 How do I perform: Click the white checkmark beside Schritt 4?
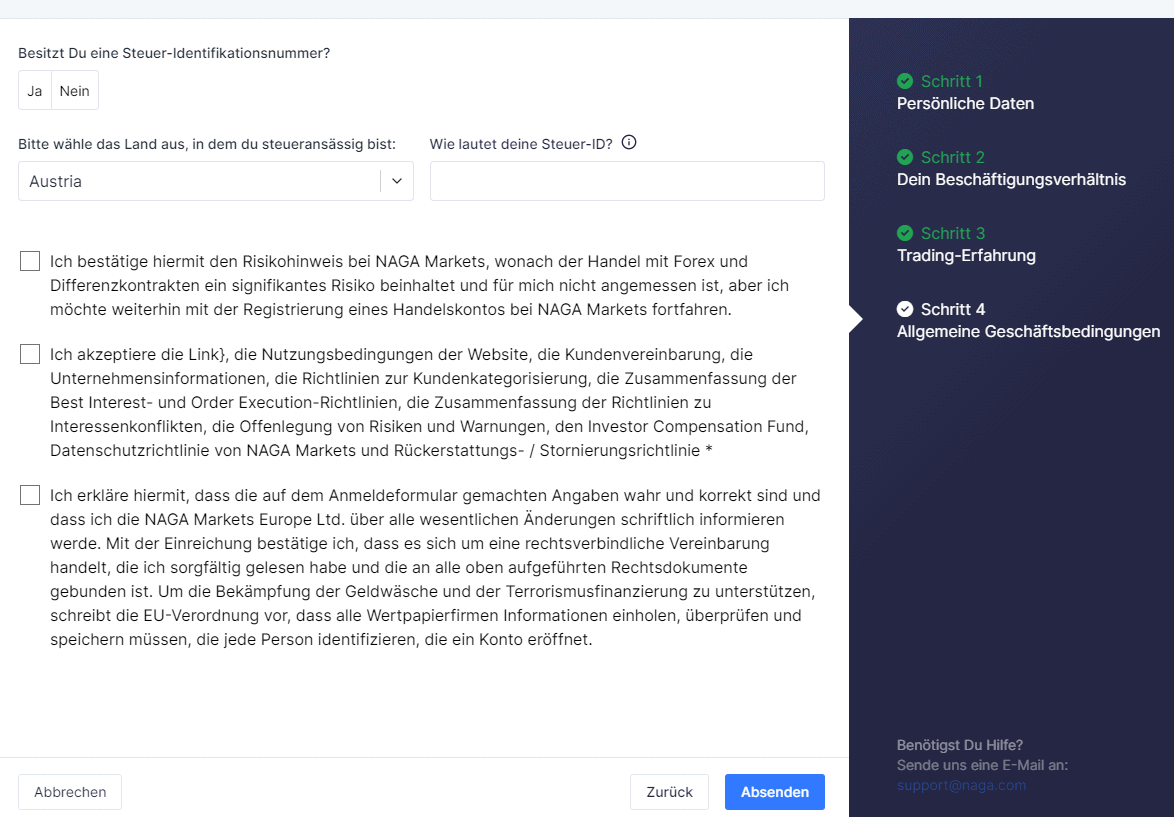[905, 309]
